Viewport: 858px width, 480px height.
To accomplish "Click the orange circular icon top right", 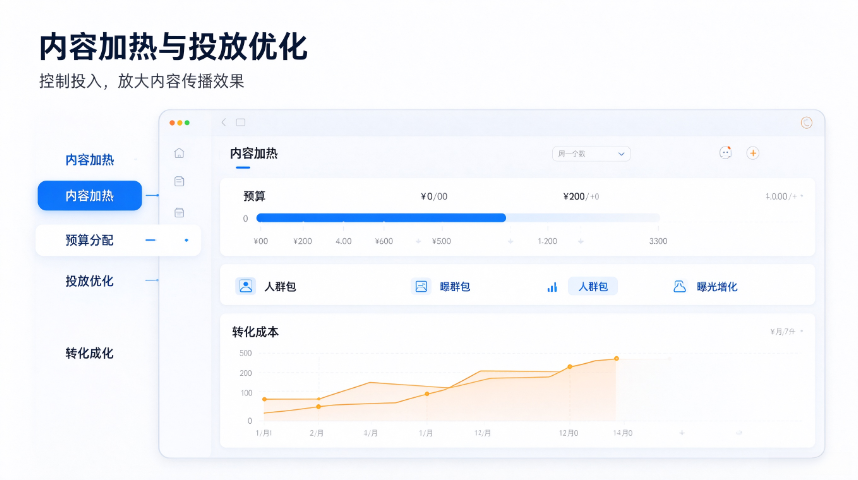I will click(x=806, y=123).
